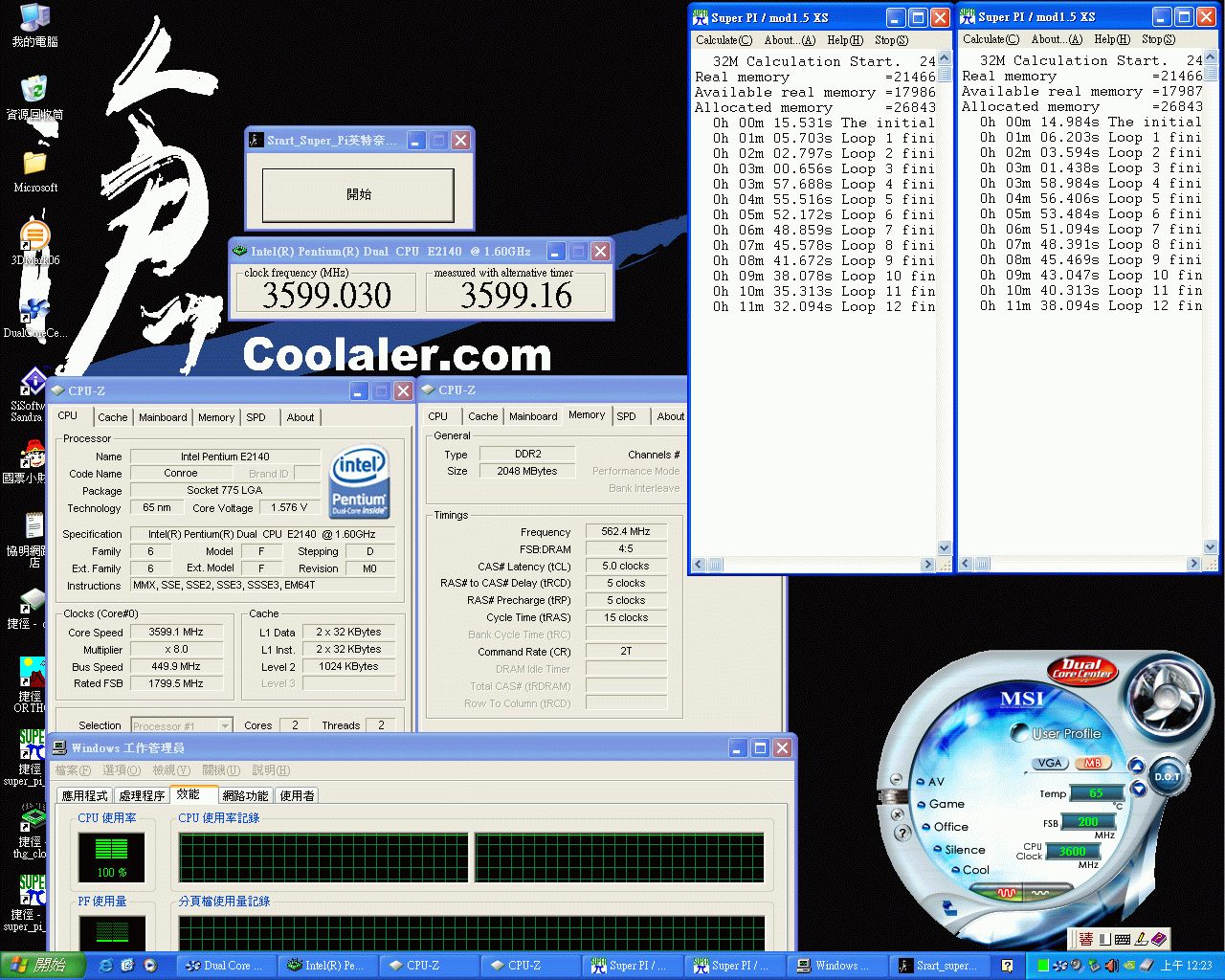Click right Super PI vertical scrollbar up arrow
The height and width of the screenshot is (980, 1225).
point(1211,56)
